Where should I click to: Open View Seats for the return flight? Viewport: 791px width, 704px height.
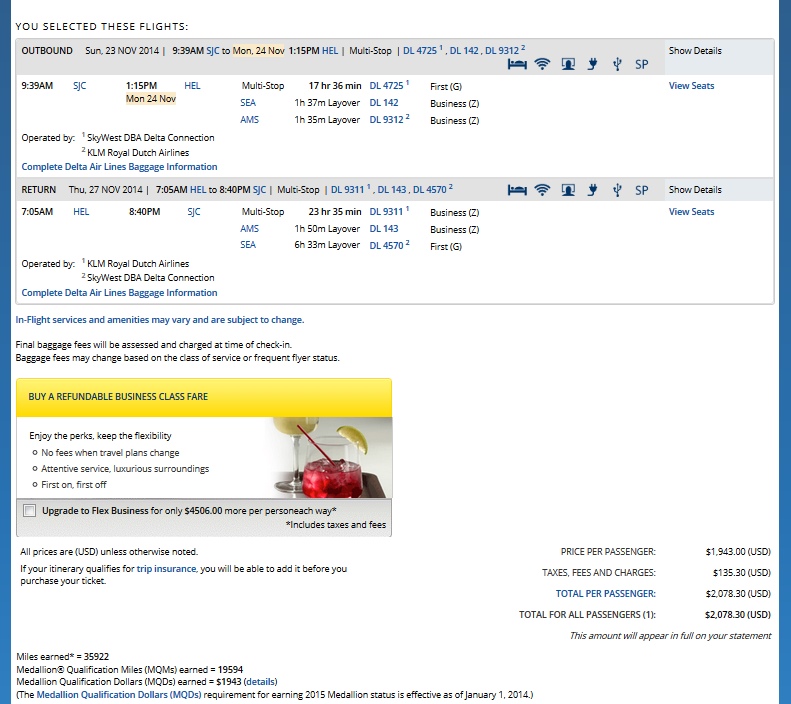click(691, 212)
